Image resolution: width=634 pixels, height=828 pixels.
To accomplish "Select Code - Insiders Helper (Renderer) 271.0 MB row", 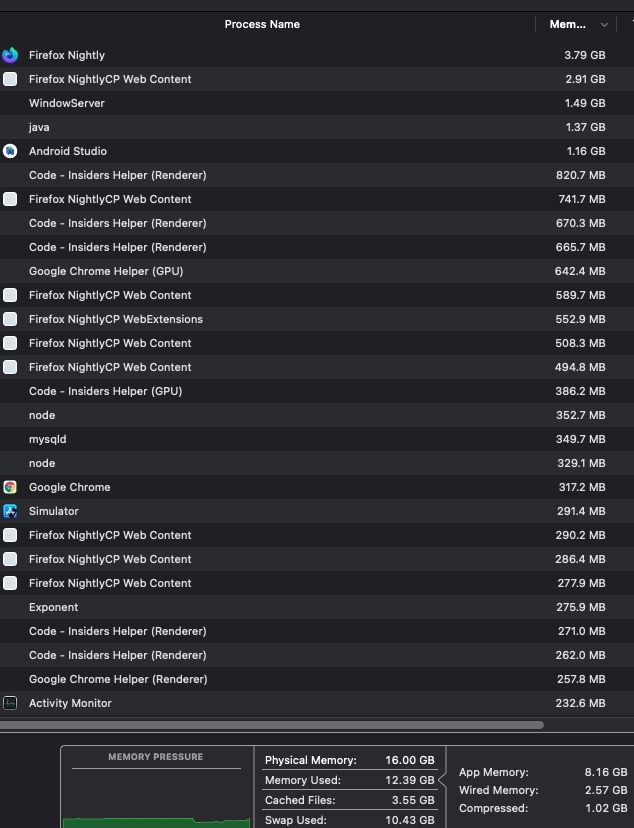I will [x=317, y=631].
